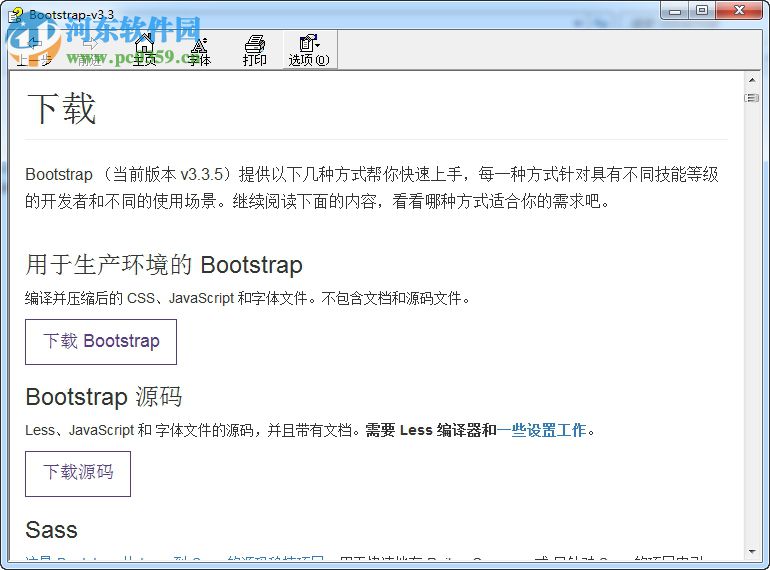Click the 下载 Bootstrap button

(x=101, y=342)
